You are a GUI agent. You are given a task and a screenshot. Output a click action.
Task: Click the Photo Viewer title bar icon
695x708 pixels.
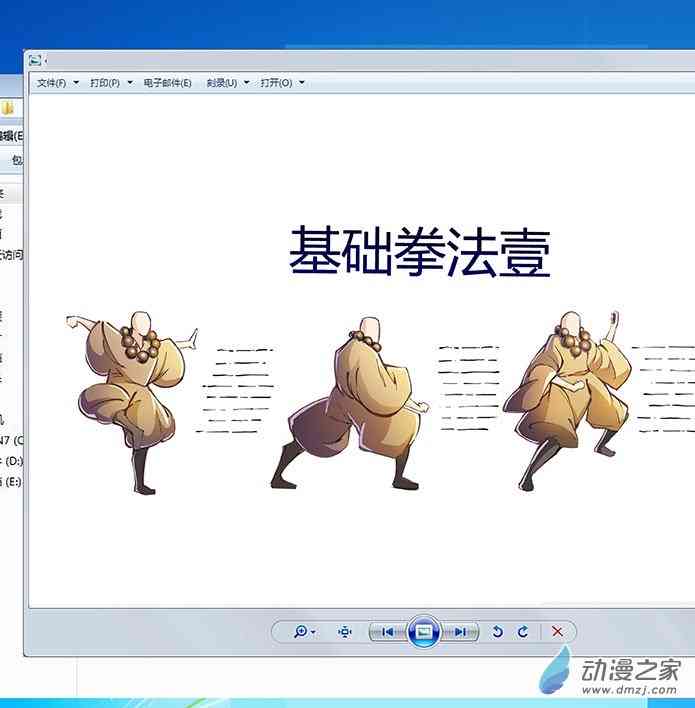point(35,61)
